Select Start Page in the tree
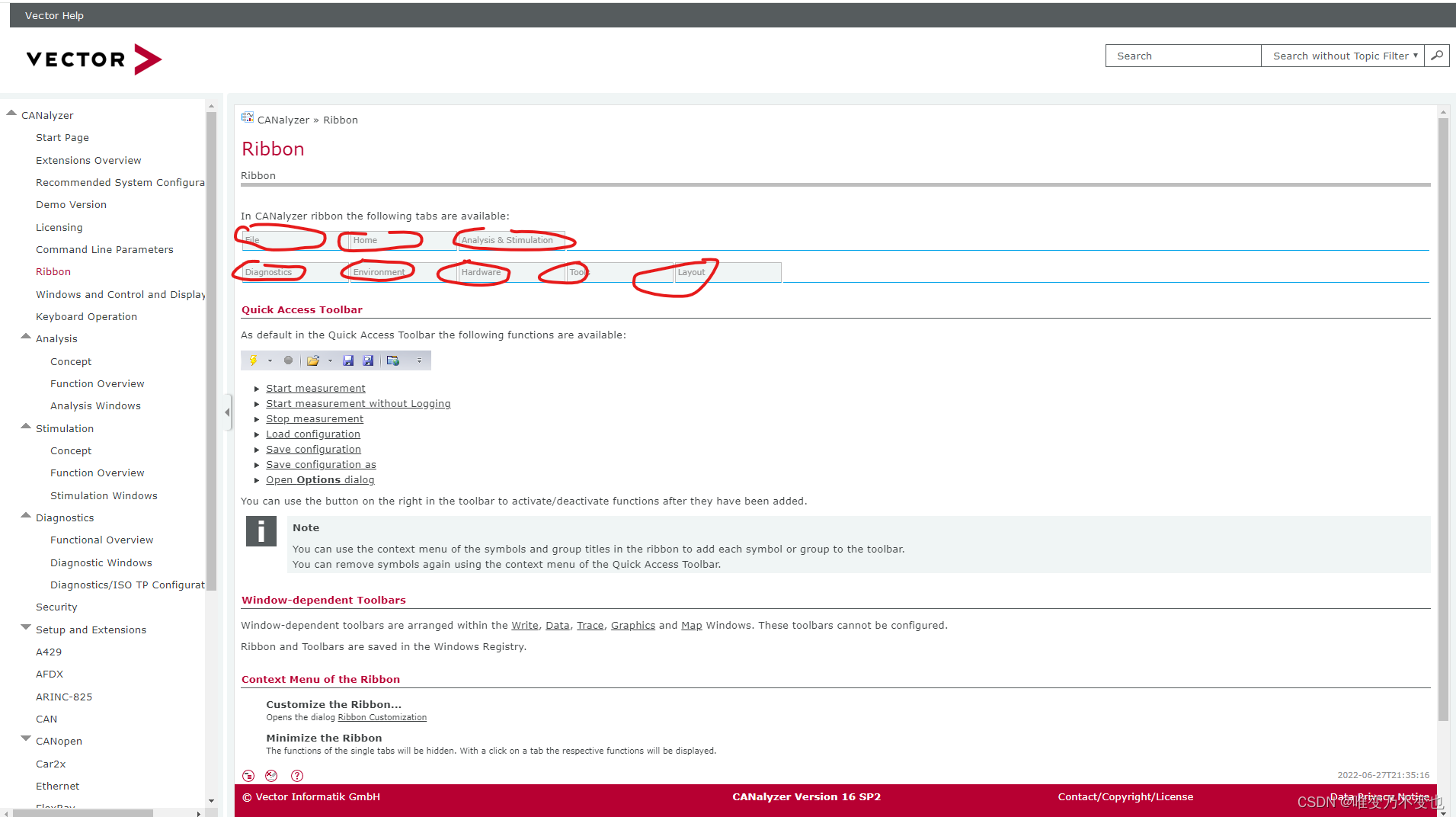The height and width of the screenshot is (817, 1456). pos(62,138)
